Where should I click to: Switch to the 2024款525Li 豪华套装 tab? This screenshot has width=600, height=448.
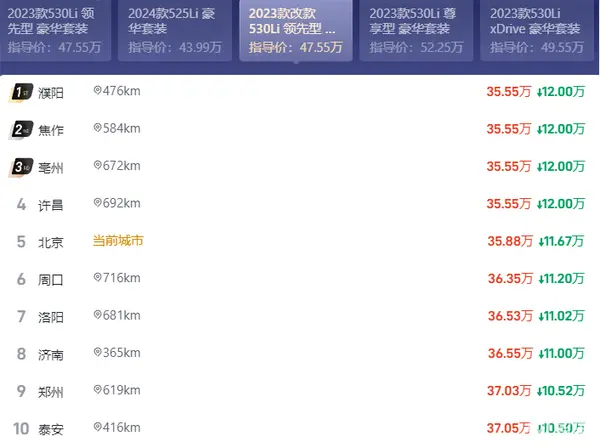click(175, 30)
